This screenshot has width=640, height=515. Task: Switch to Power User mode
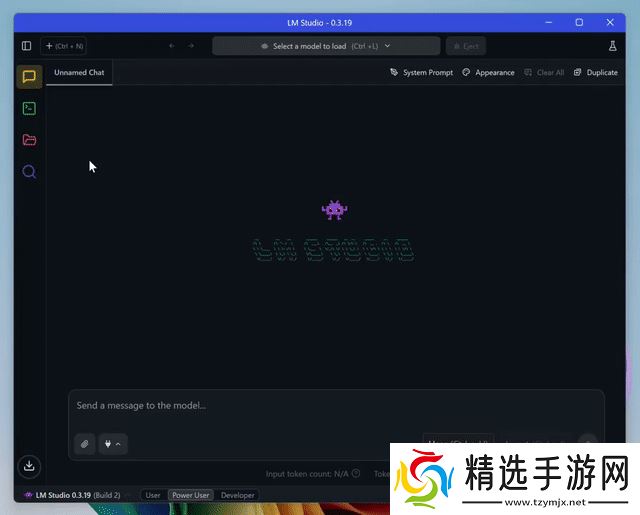pos(190,495)
